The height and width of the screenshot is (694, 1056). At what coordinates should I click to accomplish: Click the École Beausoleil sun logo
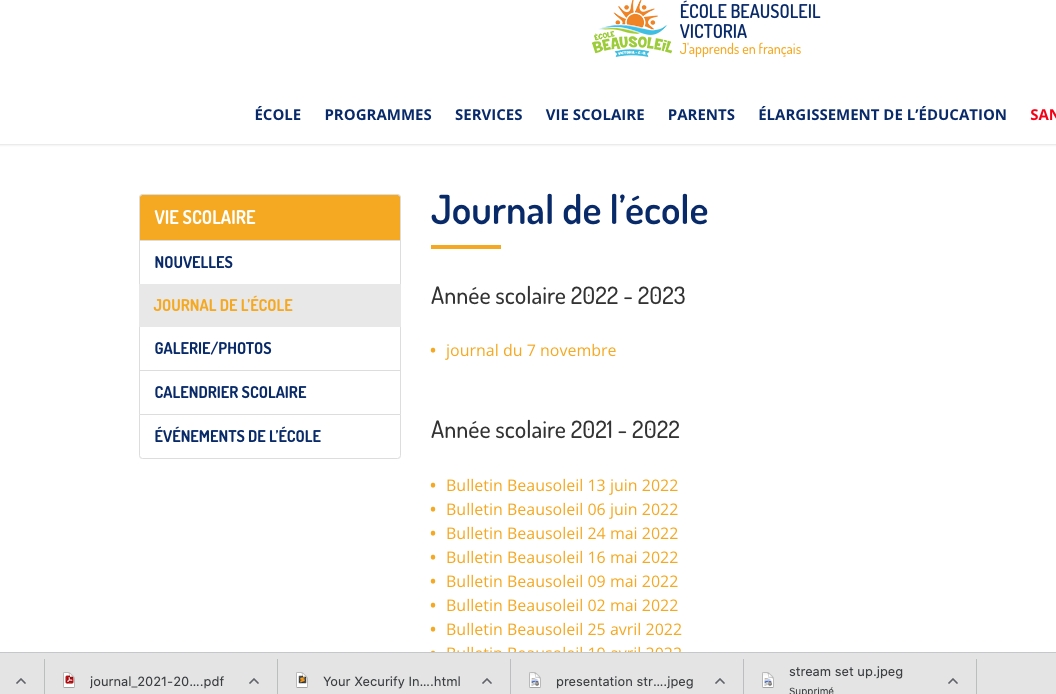point(632,29)
